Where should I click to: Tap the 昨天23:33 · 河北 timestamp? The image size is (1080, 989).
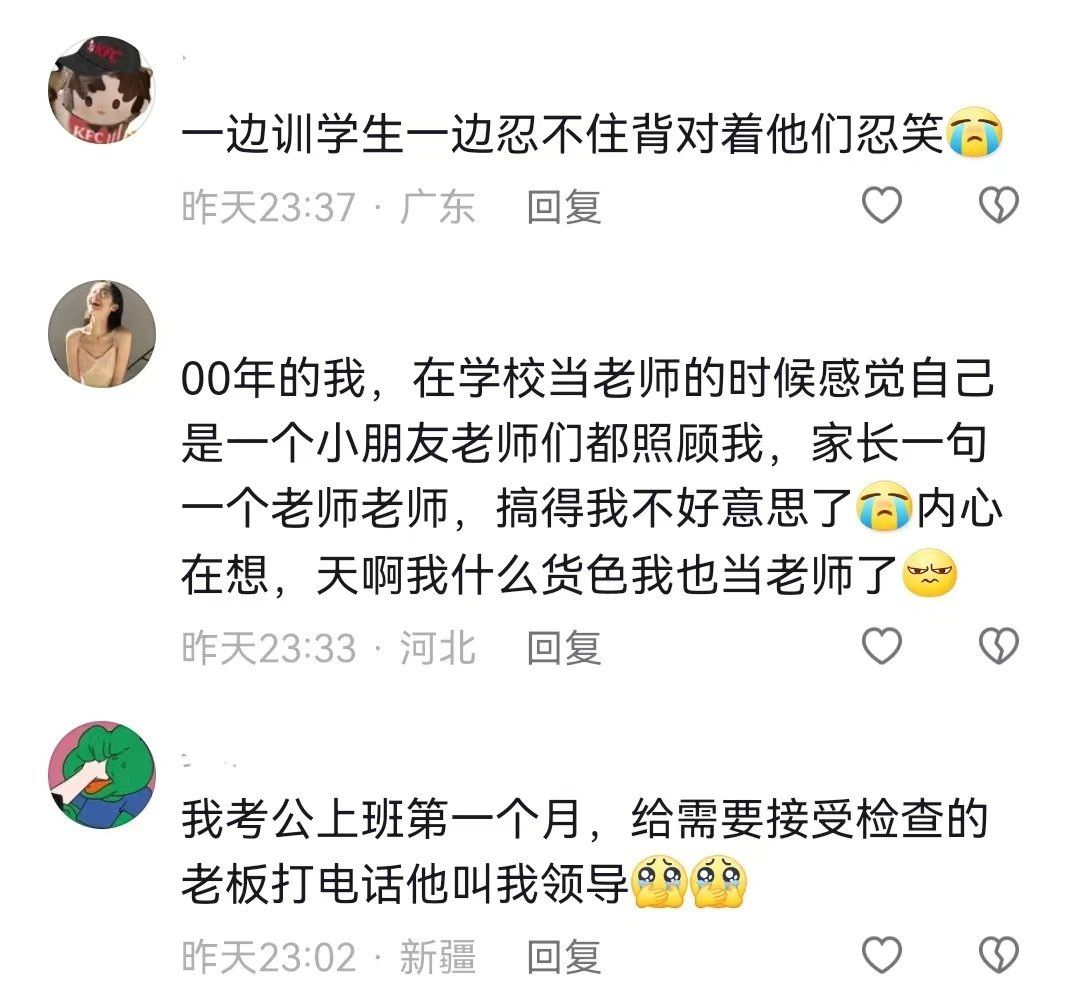tap(329, 647)
